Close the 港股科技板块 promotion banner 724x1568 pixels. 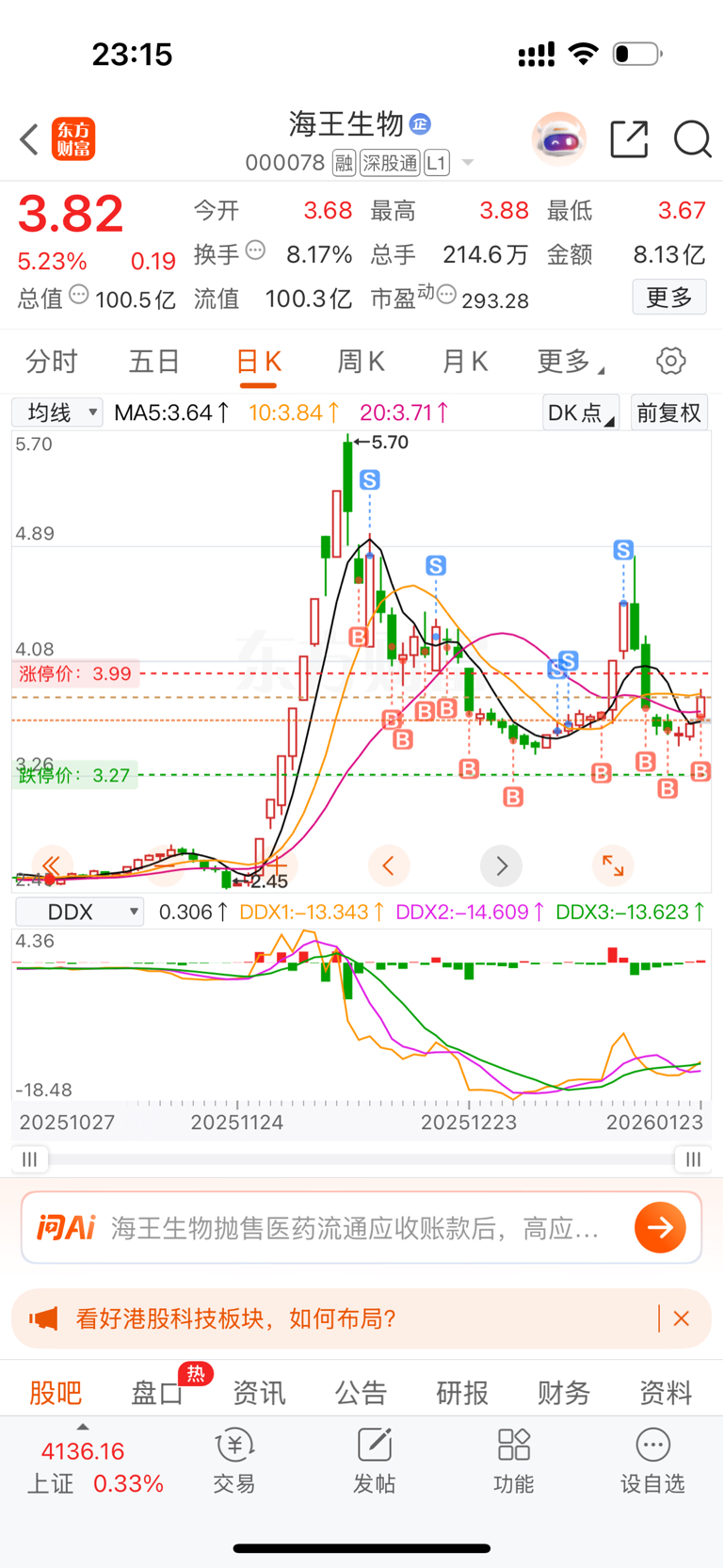coord(682,1318)
